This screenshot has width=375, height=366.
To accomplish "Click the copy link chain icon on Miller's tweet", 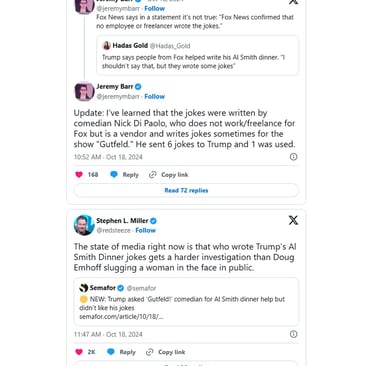I will click(150, 352).
